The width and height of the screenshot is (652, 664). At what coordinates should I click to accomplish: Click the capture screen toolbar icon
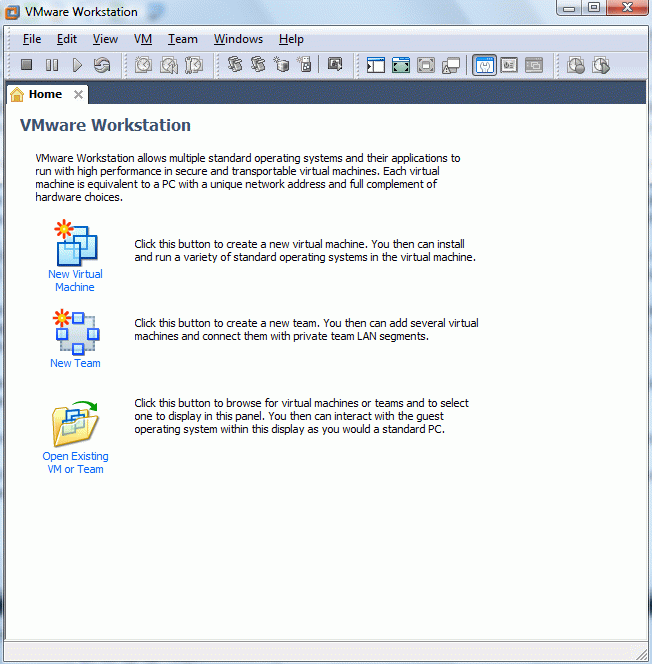click(x=335, y=64)
